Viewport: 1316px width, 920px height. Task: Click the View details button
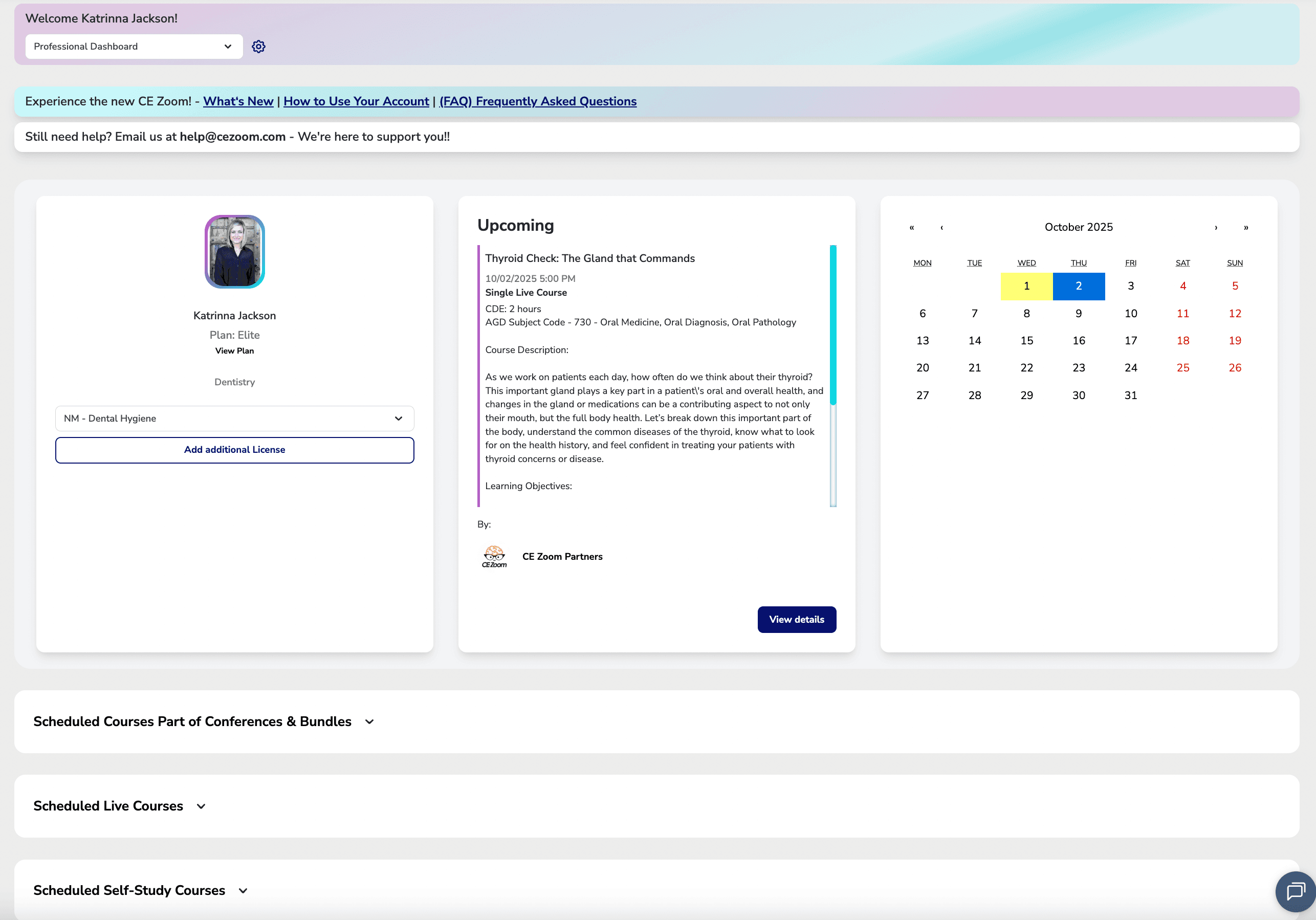[x=796, y=619]
